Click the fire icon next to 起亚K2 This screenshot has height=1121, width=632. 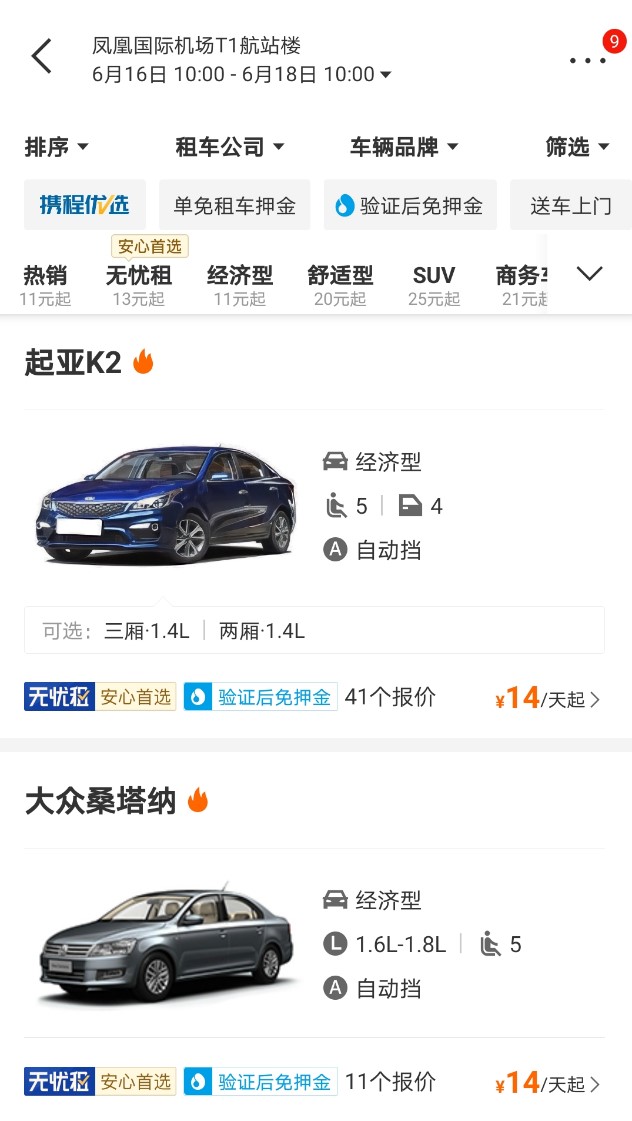[144, 361]
